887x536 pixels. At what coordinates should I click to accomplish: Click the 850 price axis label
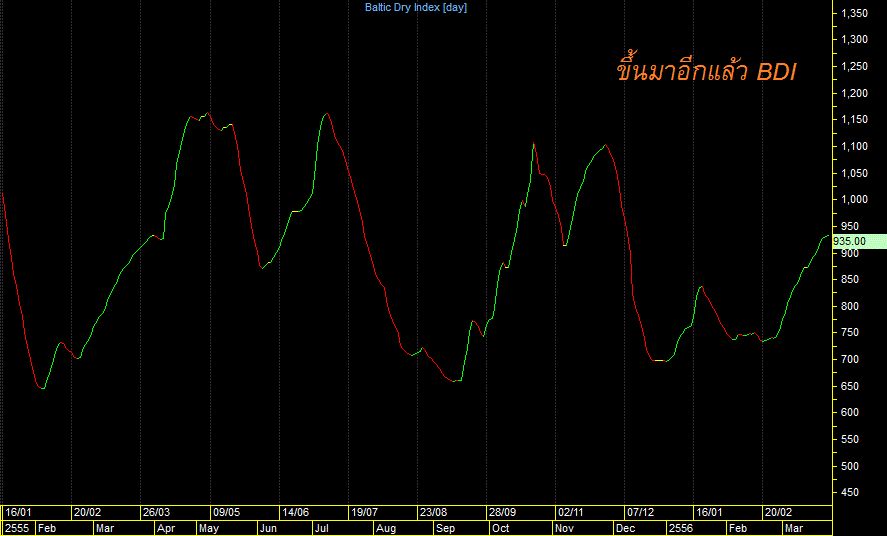(850, 280)
